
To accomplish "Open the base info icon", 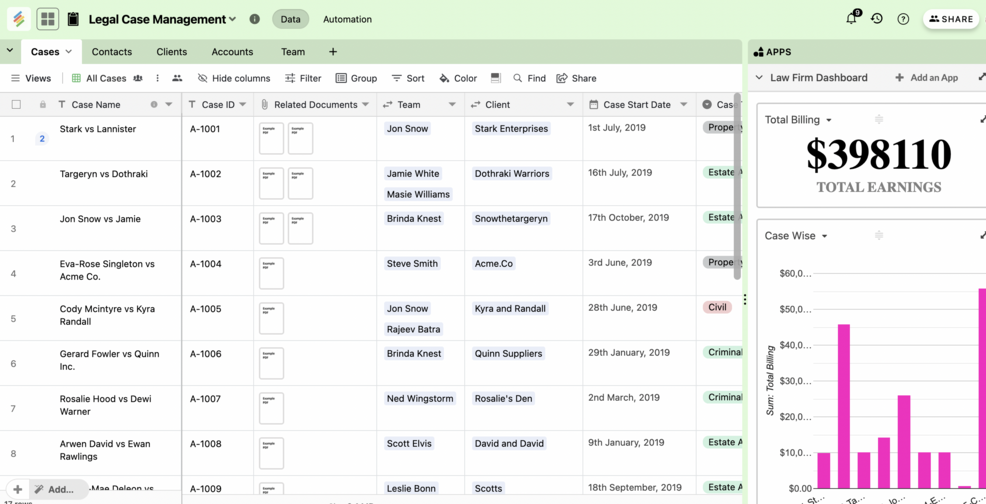I will [x=255, y=19].
